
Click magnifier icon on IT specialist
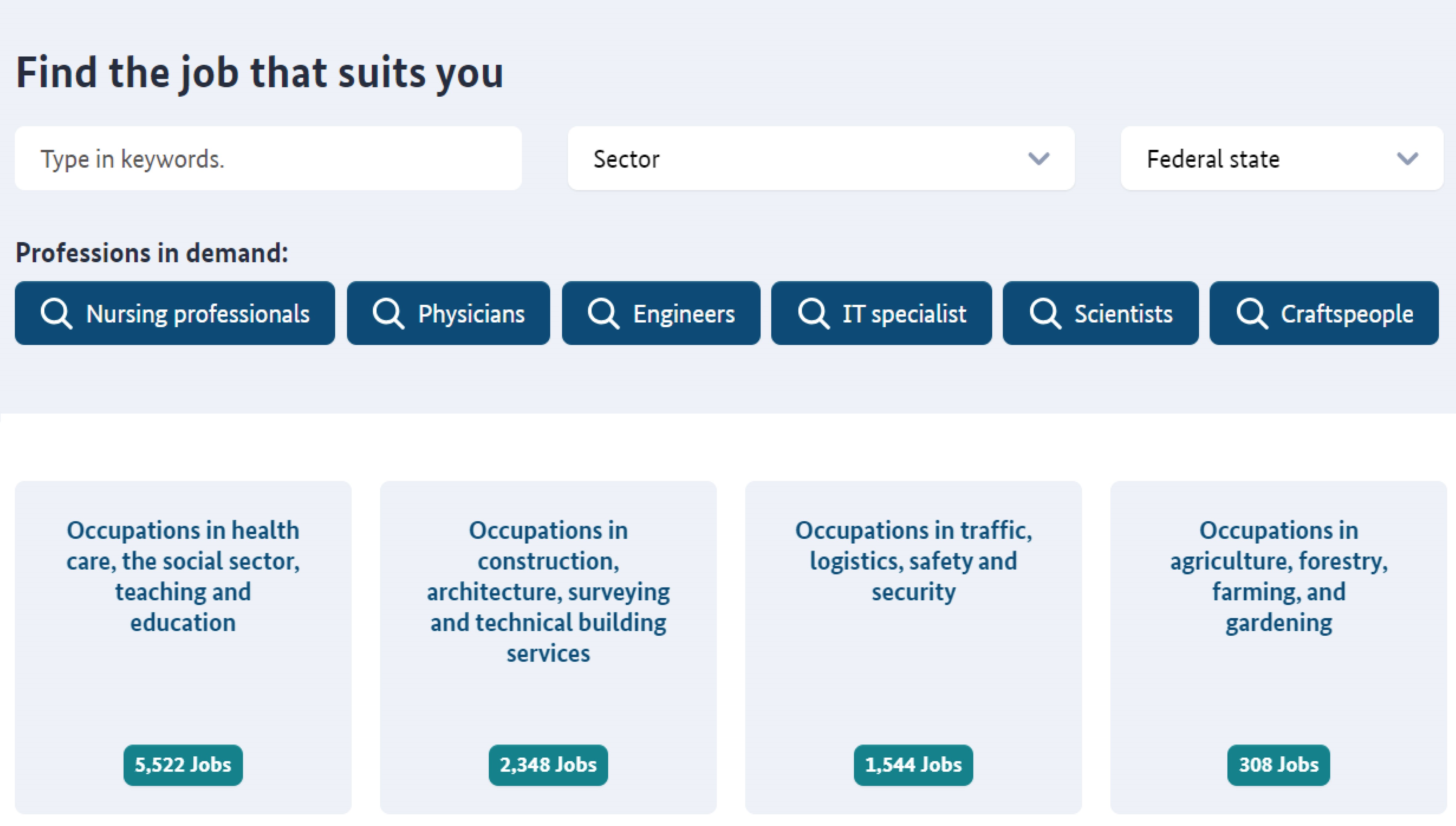[x=814, y=313]
